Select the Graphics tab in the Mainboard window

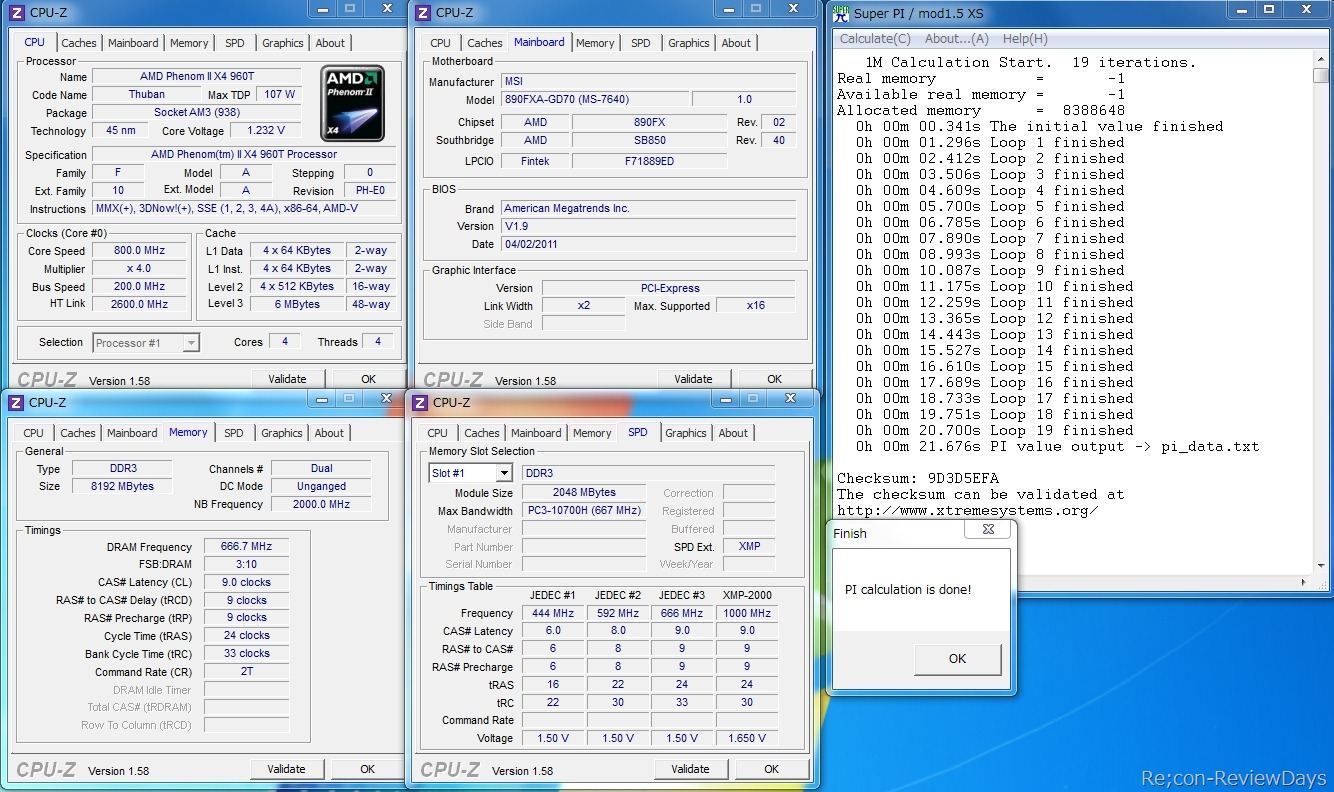point(688,43)
